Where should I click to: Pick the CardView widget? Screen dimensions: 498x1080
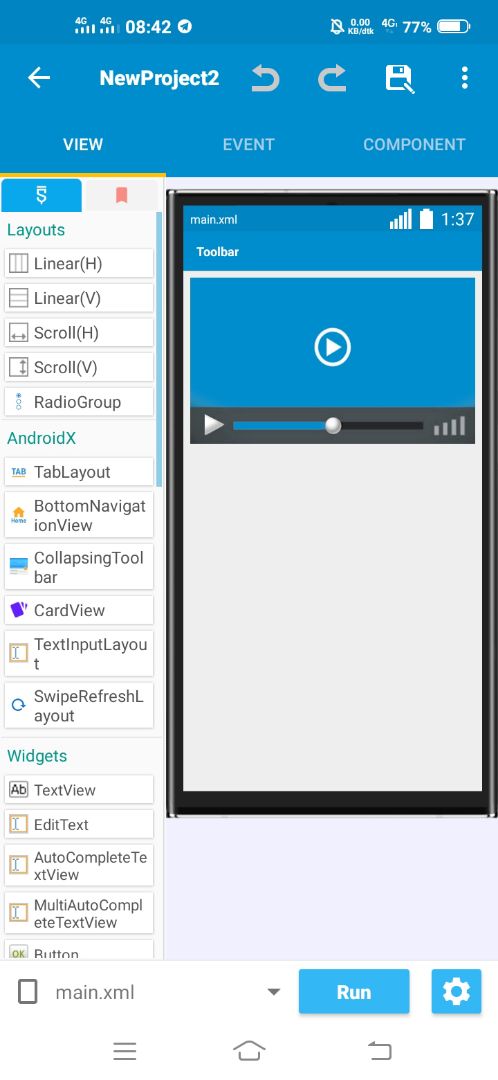tap(79, 610)
